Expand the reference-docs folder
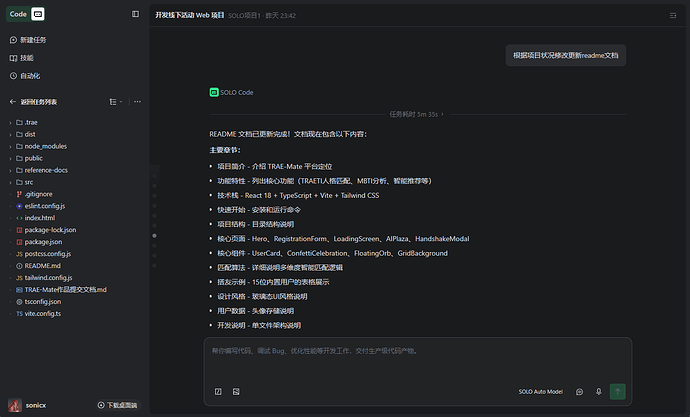The width and height of the screenshot is (690, 417). pyautogui.click(x=39, y=170)
